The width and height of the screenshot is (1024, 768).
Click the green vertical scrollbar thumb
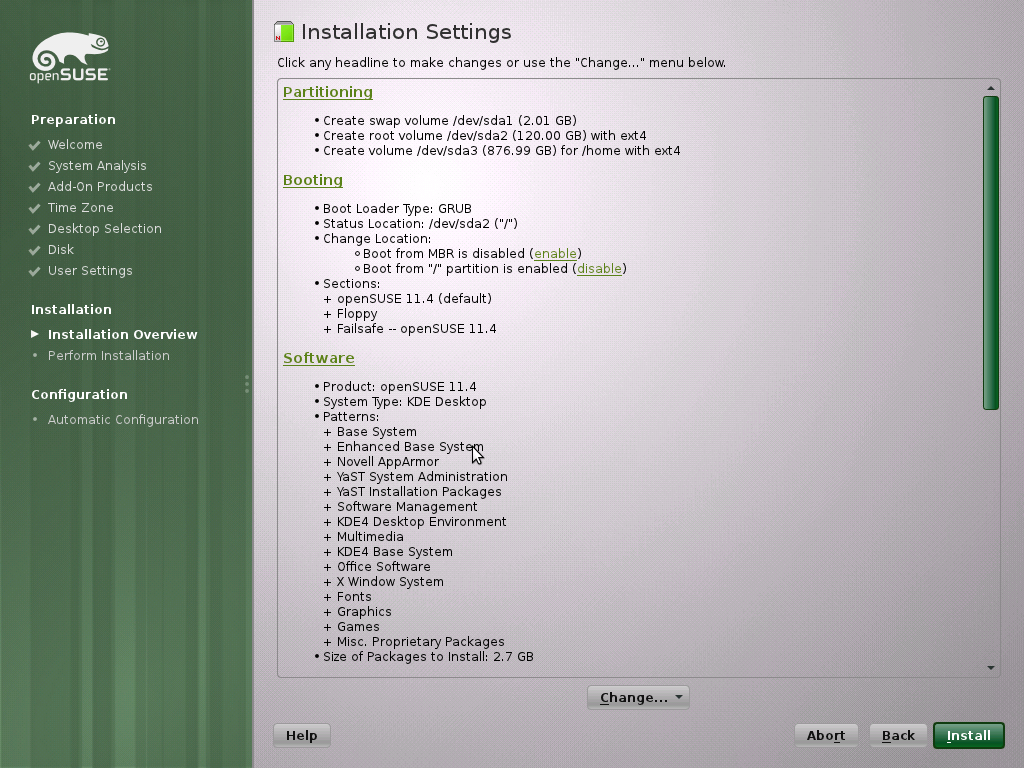click(x=991, y=253)
